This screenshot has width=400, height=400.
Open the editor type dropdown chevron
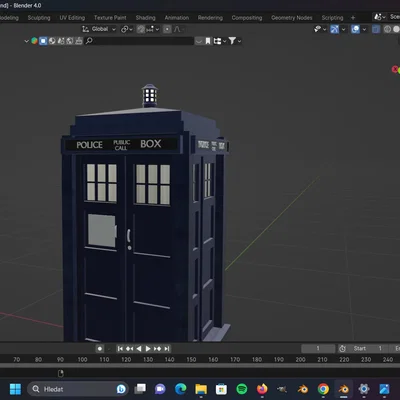(26, 41)
